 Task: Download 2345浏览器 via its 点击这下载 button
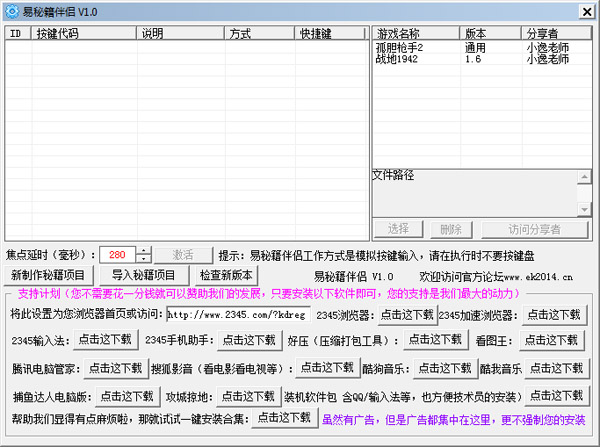point(406,315)
